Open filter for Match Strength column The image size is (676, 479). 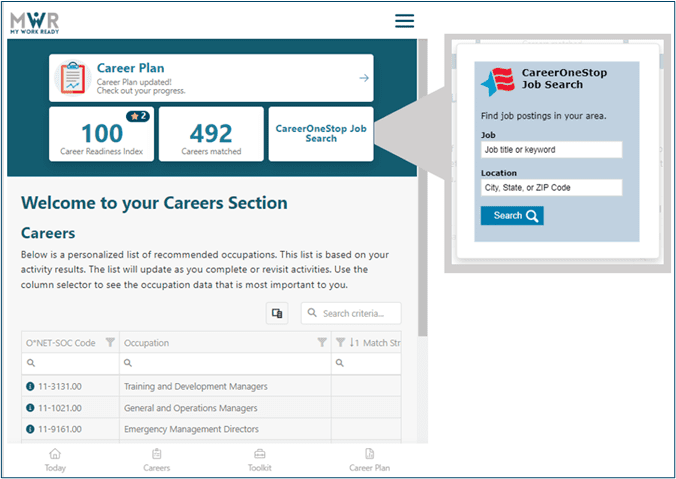coord(340,343)
